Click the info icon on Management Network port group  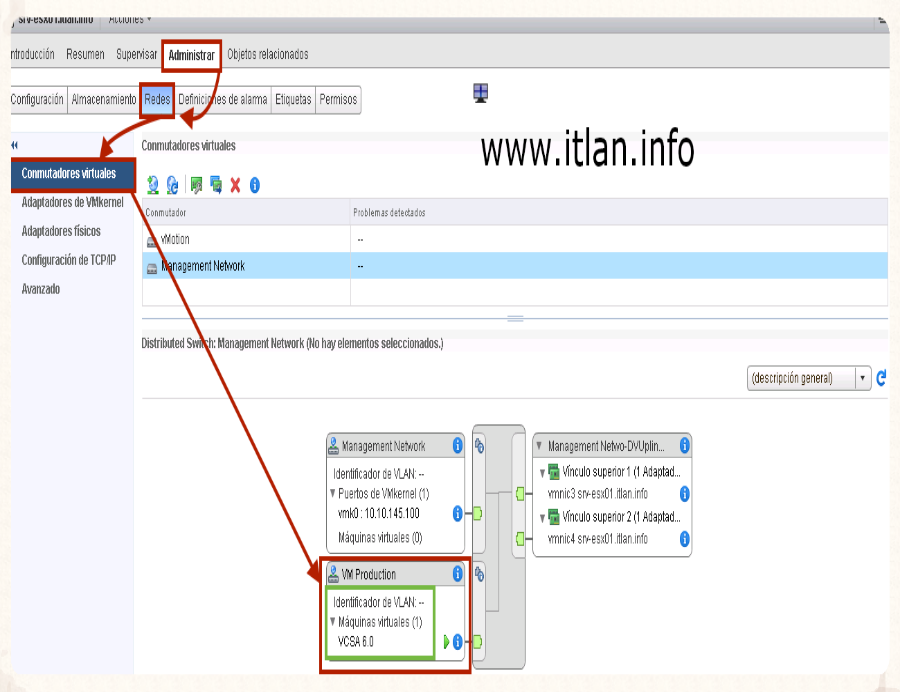457,446
